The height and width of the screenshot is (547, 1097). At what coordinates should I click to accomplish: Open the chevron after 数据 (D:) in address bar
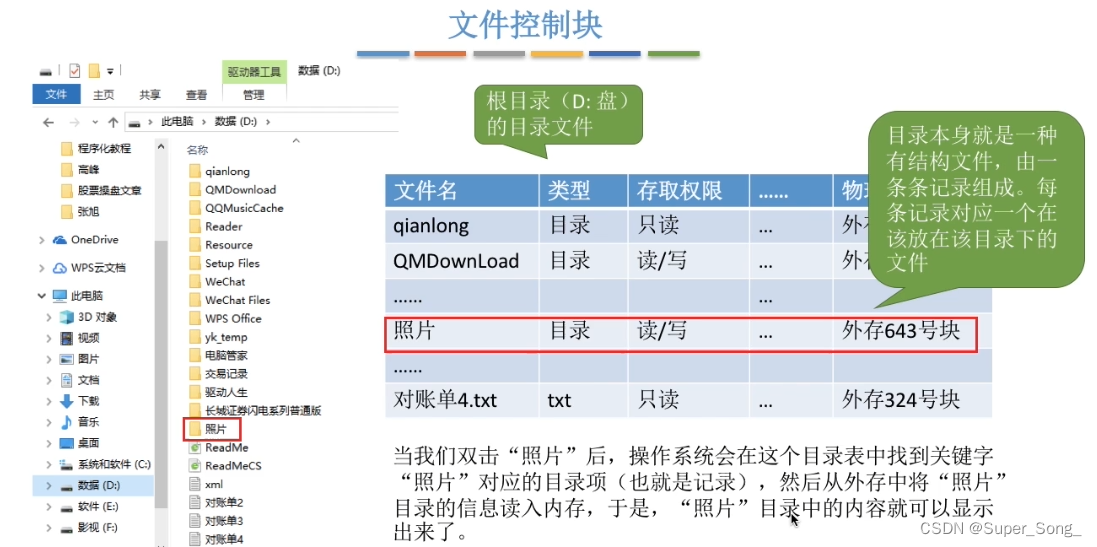point(268,122)
